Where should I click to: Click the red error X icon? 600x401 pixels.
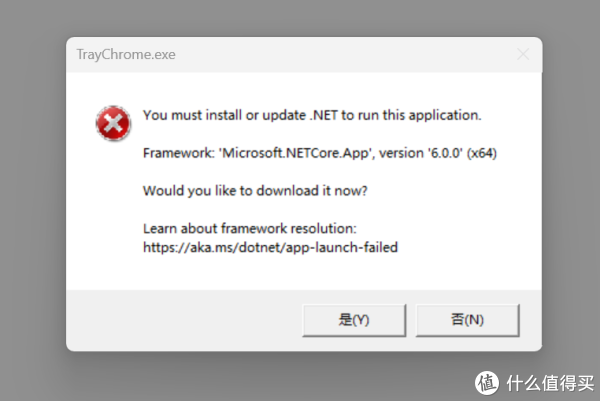tap(111, 123)
